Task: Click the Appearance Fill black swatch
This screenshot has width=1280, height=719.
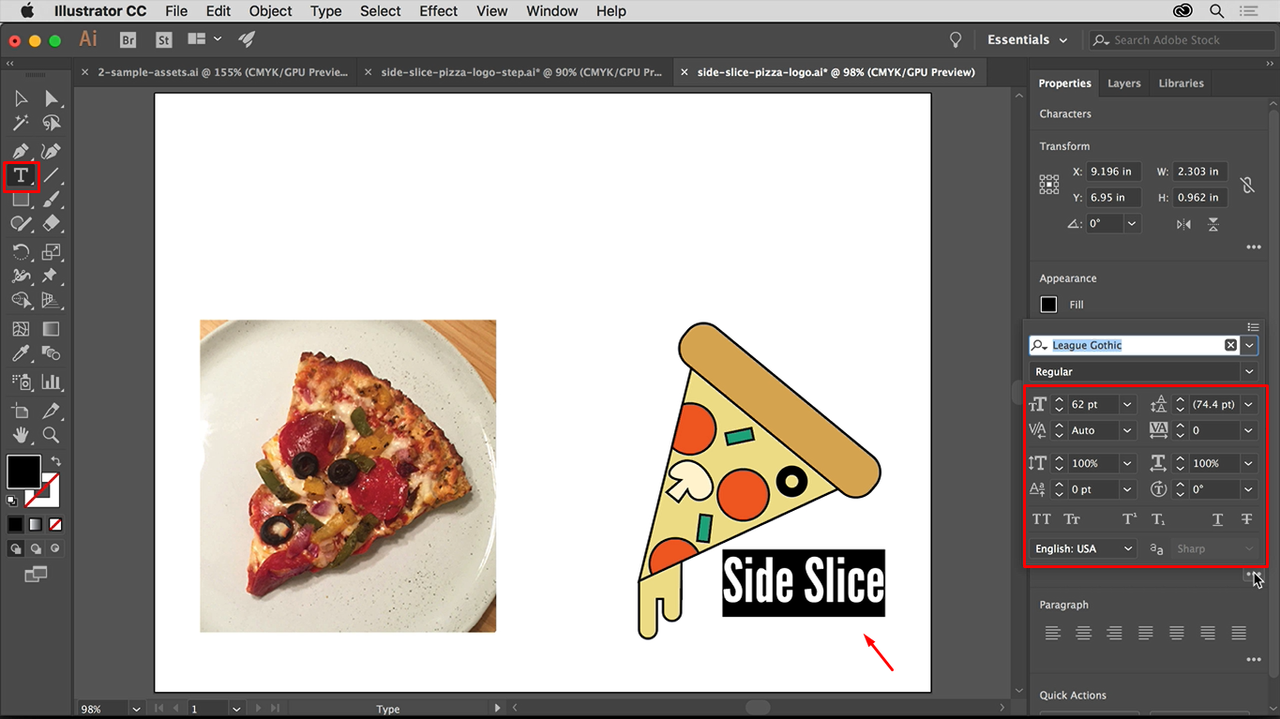Action: [x=1048, y=304]
